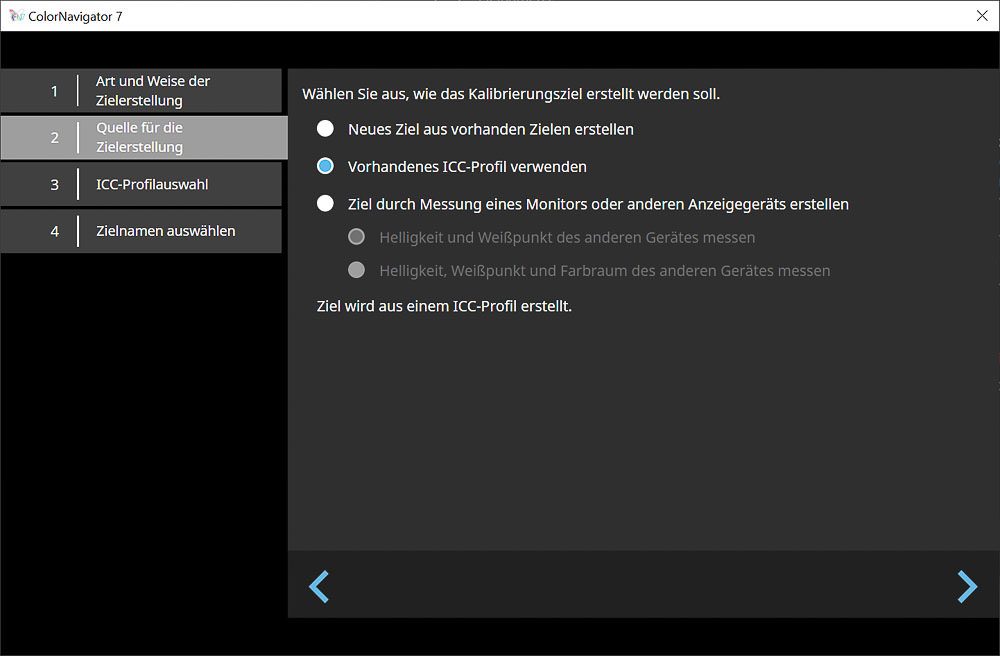1000x656 pixels.
Task: Click the 'Ziel wird aus einem ICC-Profil erstellt' description
Action: pyautogui.click(x=443, y=306)
